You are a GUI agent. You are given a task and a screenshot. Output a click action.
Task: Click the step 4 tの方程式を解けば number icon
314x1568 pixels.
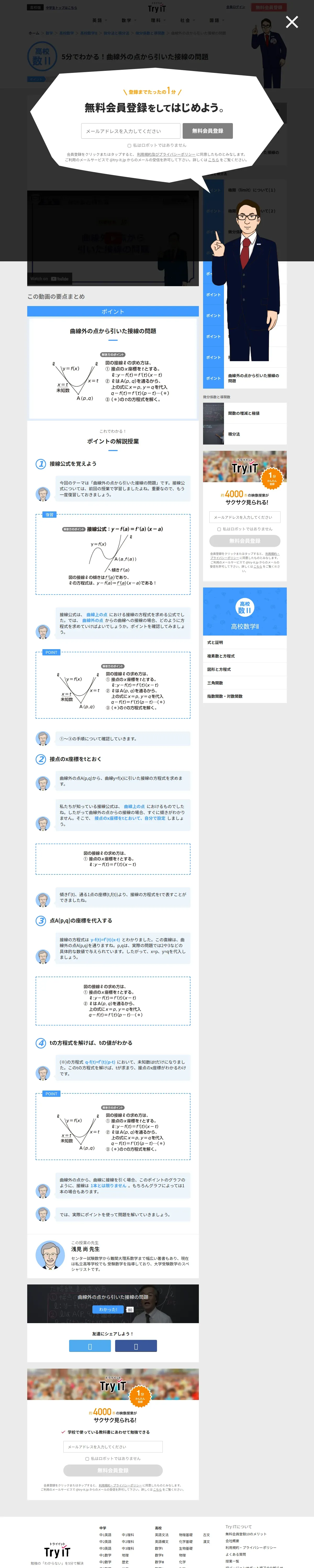[x=41, y=1043]
